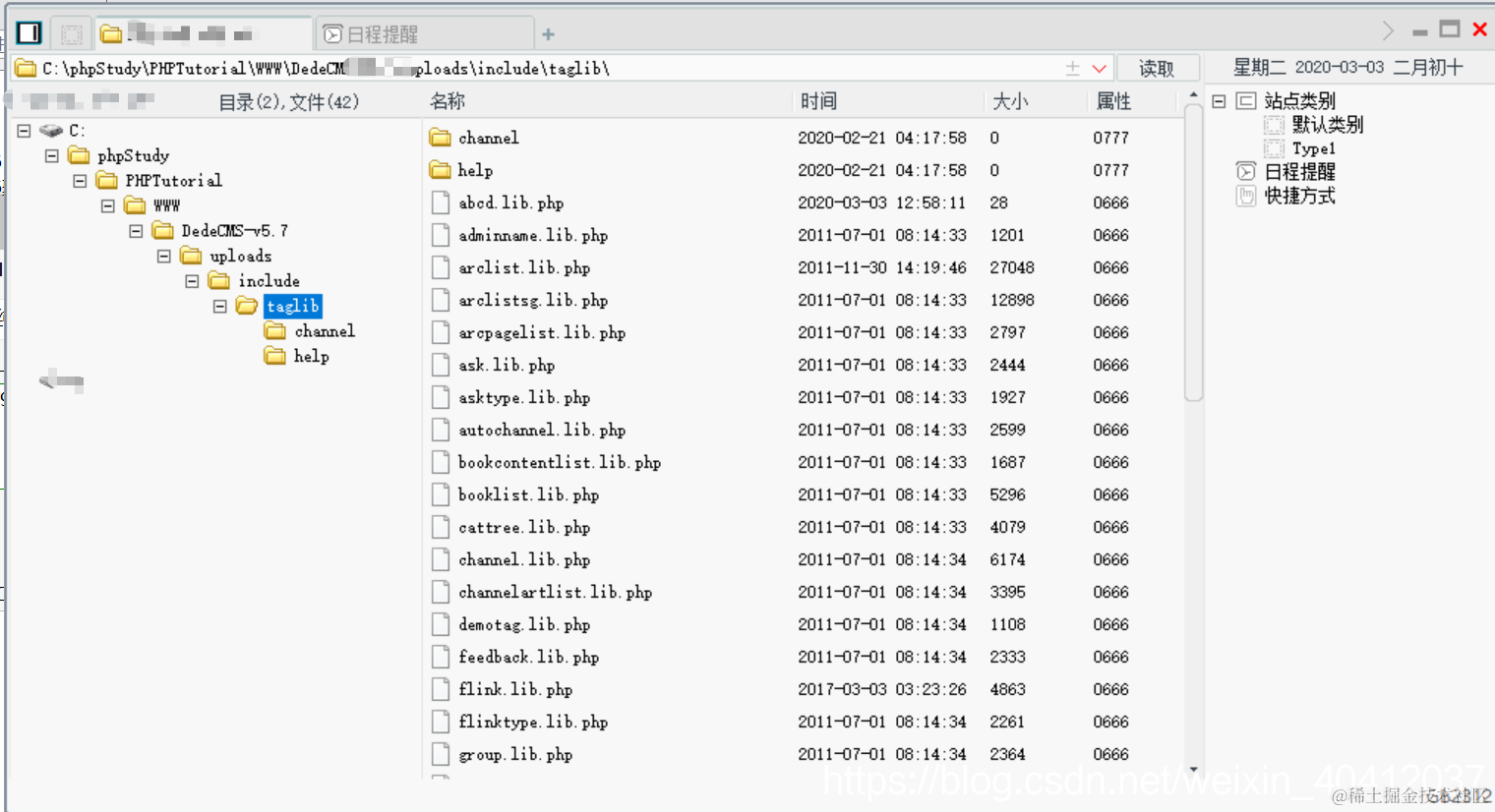
Task: Click the dotted grid icon in tab bar
Action: [72, 34]
